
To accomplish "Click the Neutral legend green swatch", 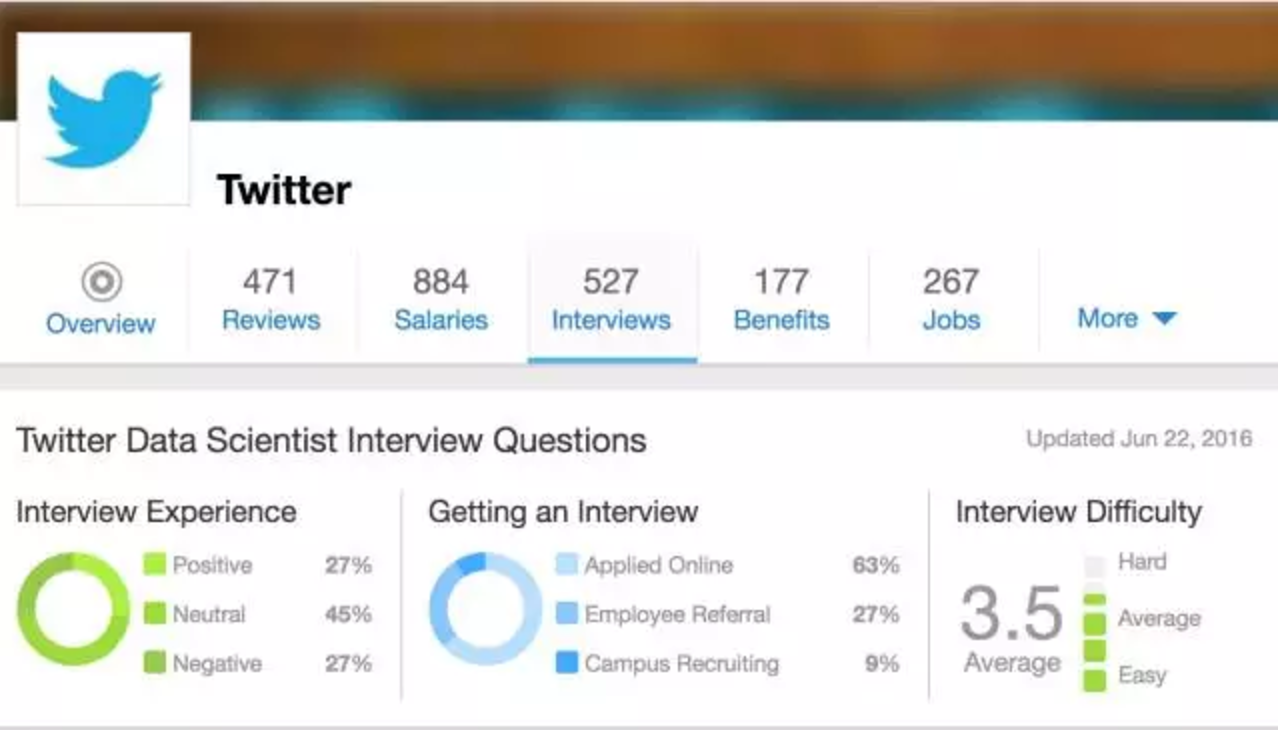I will 154,613.
